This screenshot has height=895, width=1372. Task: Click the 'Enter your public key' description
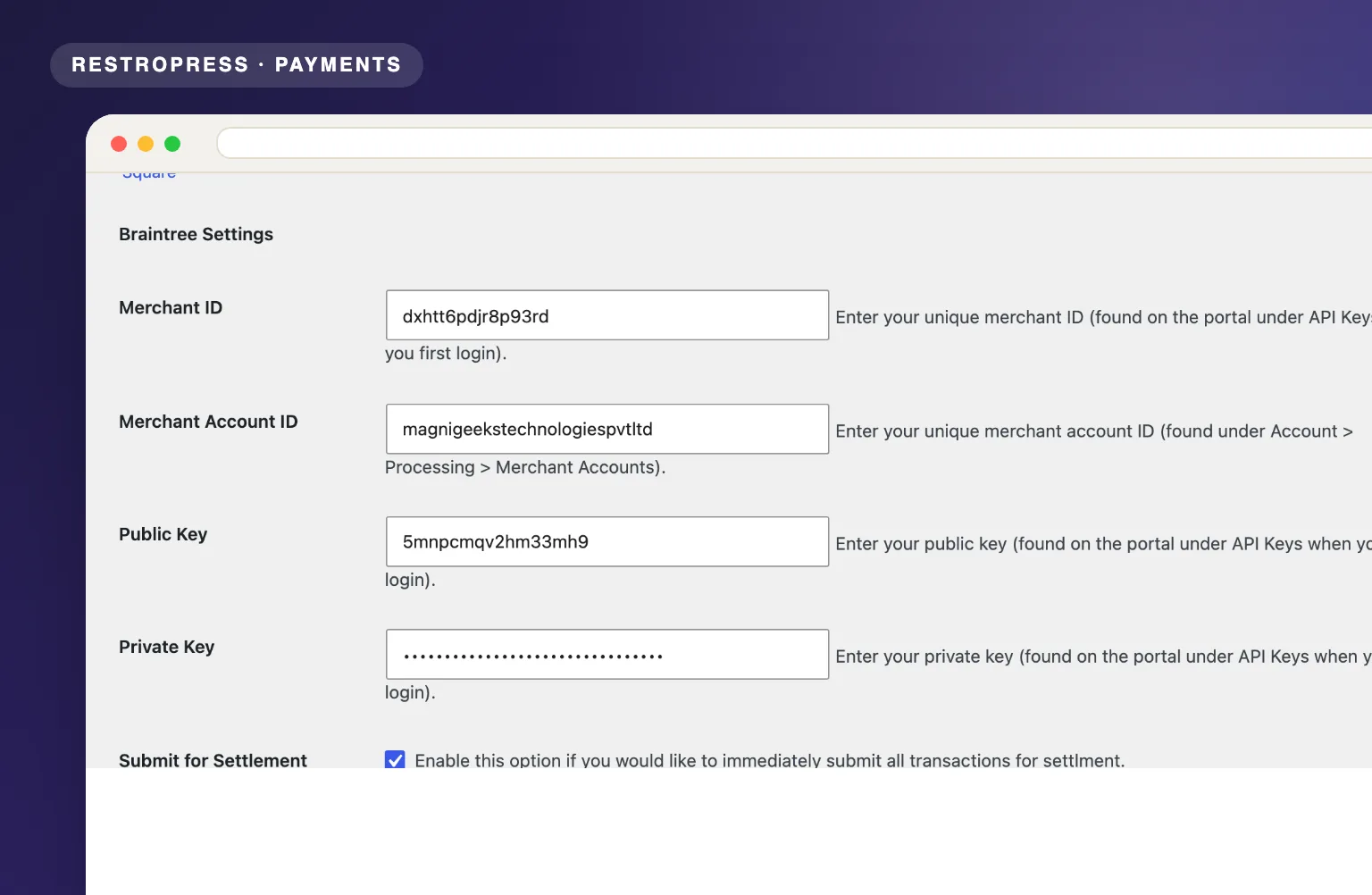click(1103, 544)
